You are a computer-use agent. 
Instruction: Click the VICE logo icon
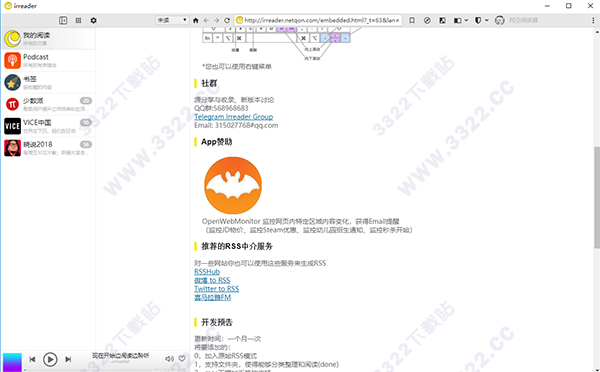[x=12, y=126]
